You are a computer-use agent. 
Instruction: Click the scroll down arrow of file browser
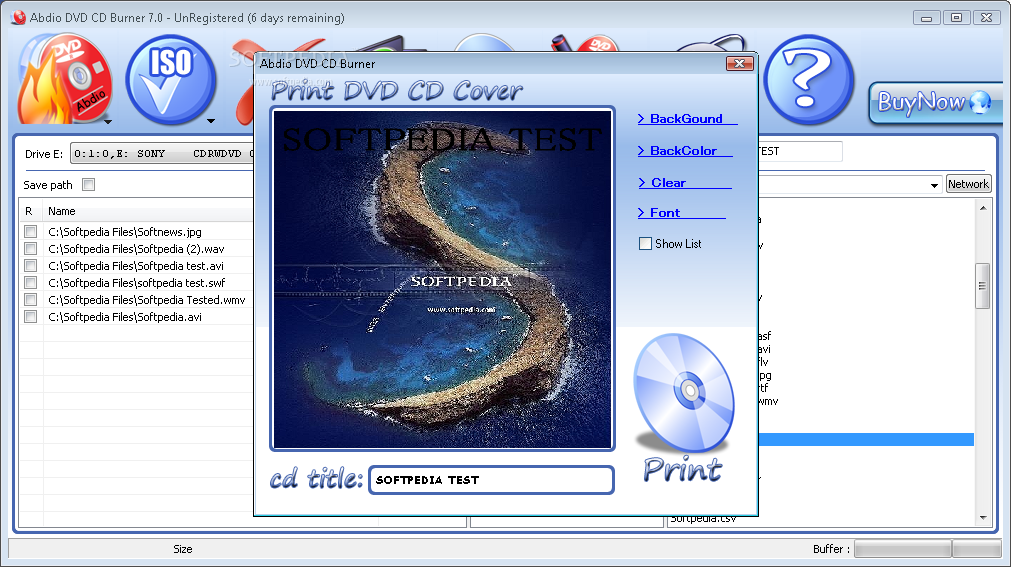pyautogui.click(x=983, y=517)
